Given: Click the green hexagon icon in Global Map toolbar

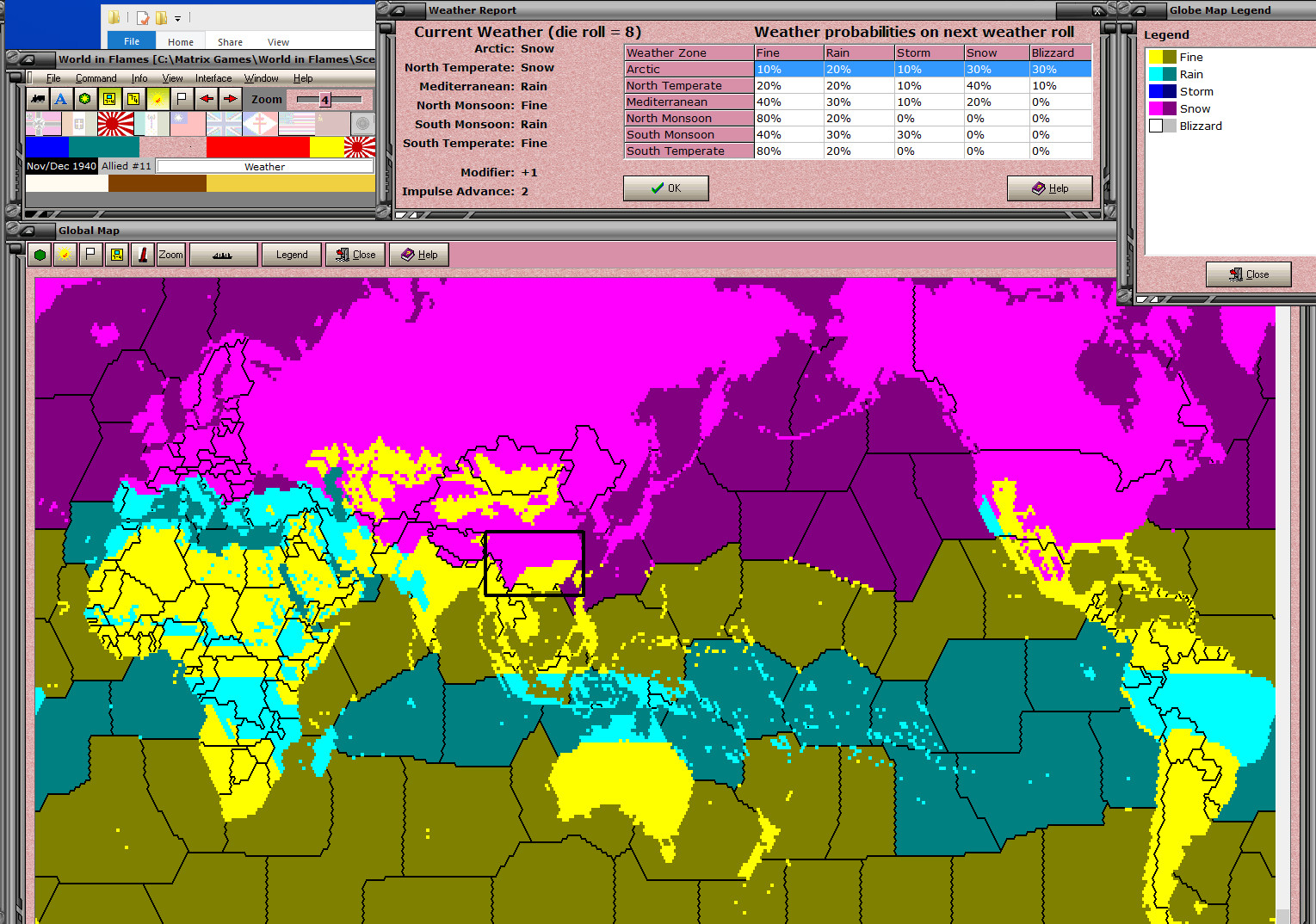Looking at the screenshot, I should tap(40, 255).
